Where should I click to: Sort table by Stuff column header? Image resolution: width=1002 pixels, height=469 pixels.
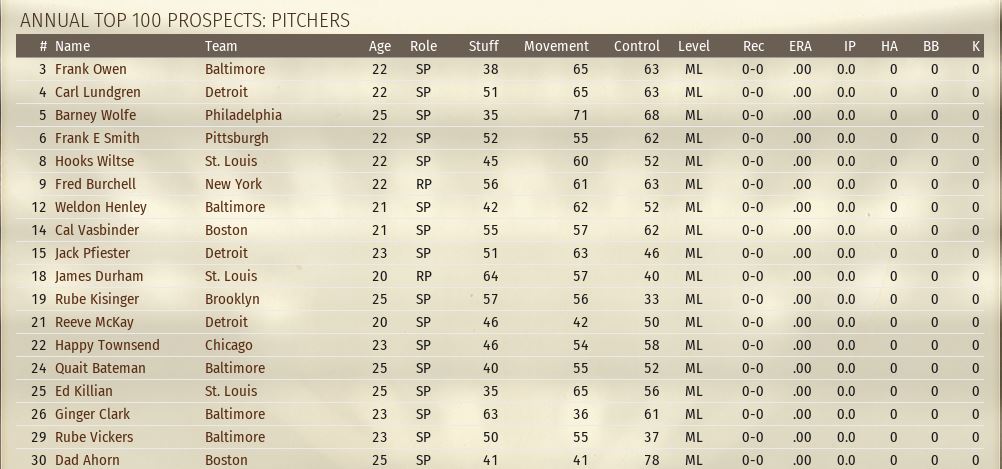click(x=483, y=46)
